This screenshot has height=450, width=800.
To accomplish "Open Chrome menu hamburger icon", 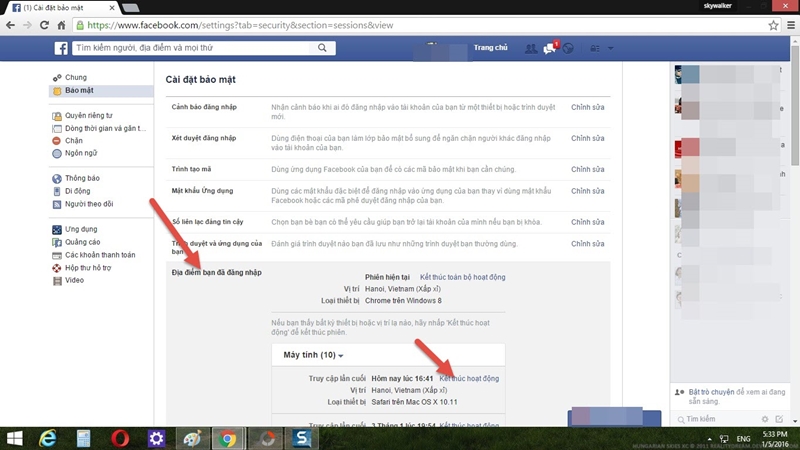I will (x=791, y=25).
